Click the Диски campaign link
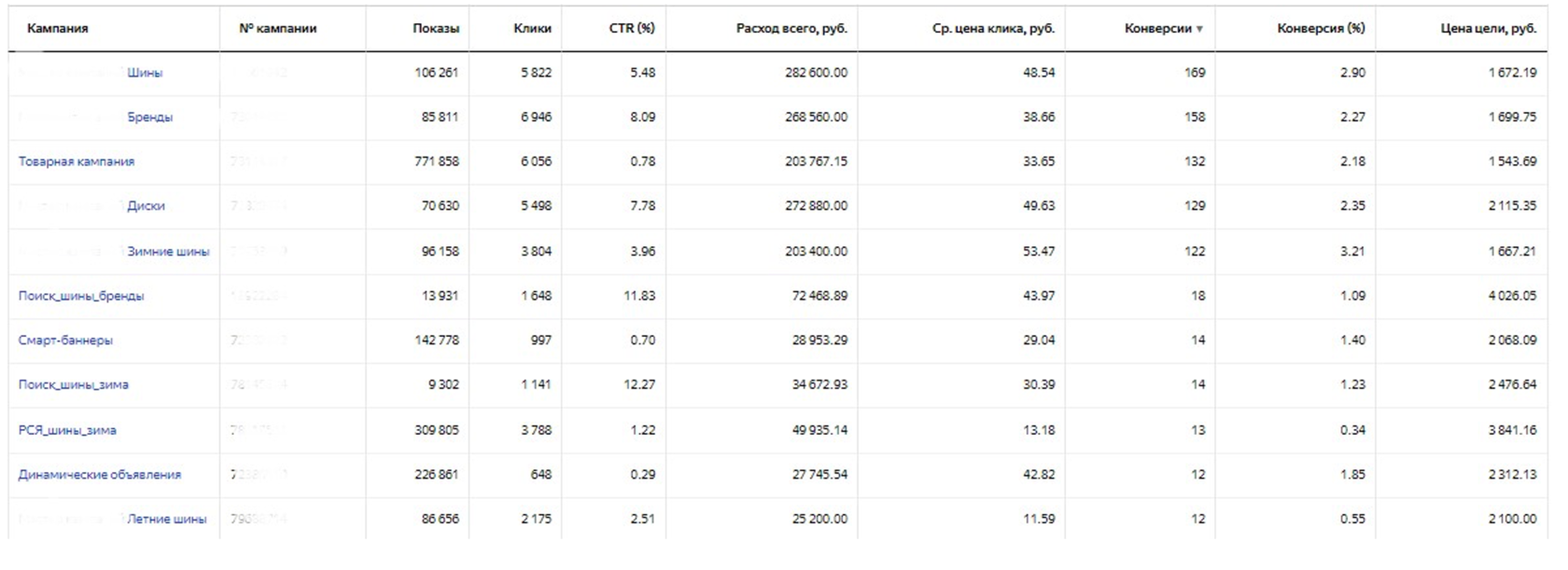The height and width of the screenshot is (570, 1568). click(146, 206)
